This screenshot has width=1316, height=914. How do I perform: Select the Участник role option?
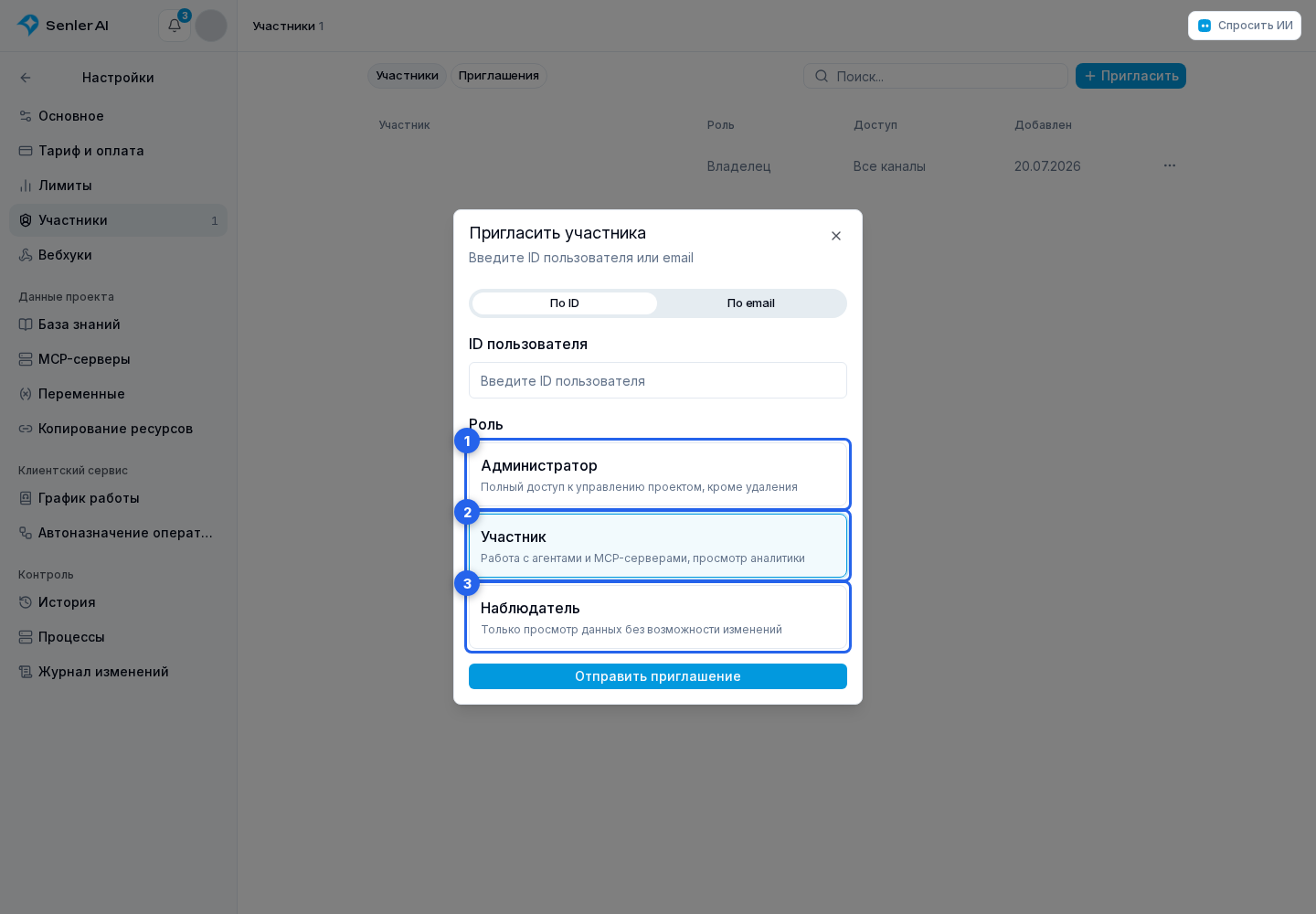coord(658,546)
